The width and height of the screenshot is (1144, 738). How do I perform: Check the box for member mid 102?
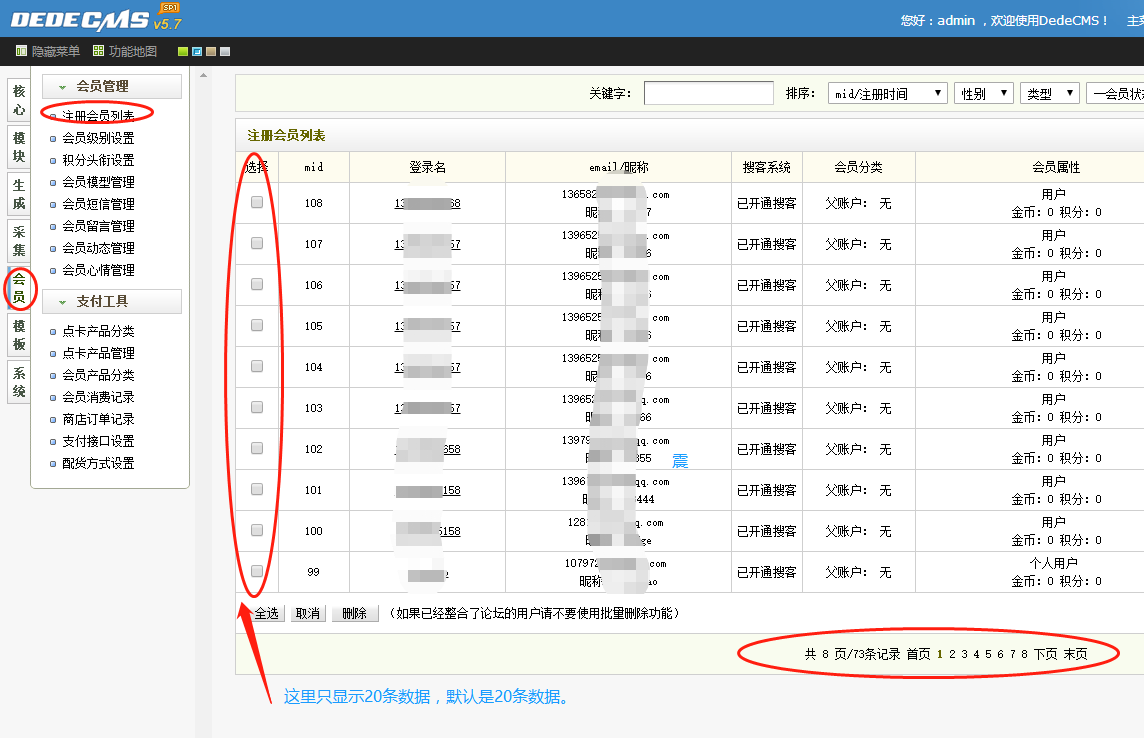pos(257,448)
